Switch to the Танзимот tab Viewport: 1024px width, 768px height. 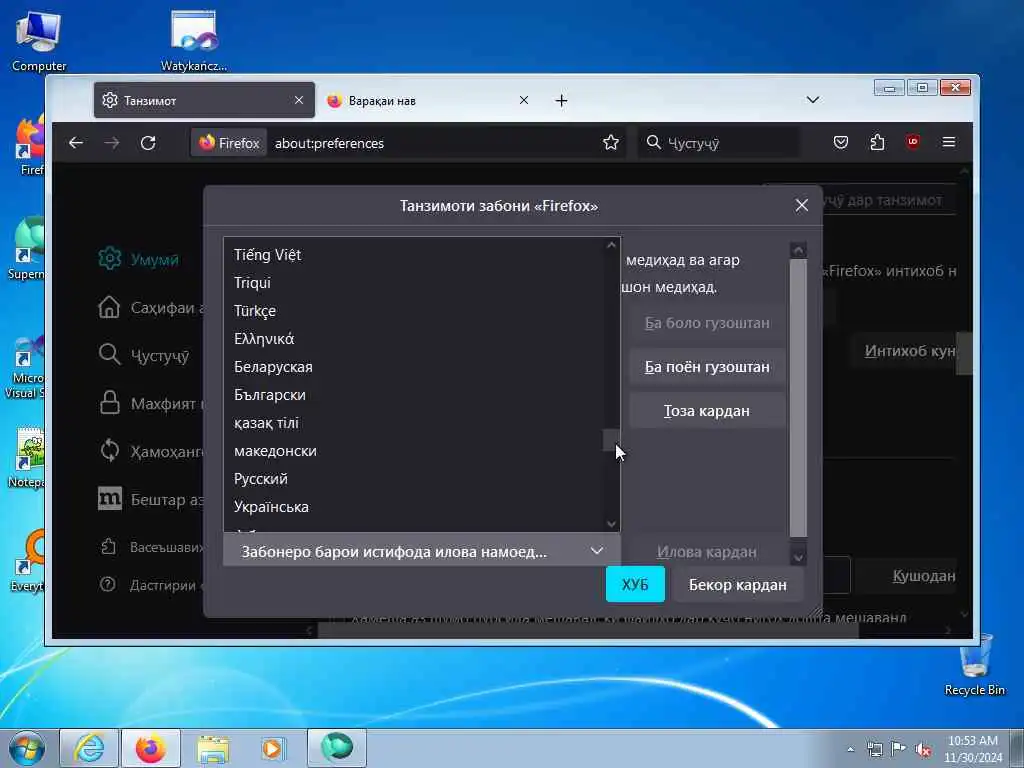point(204,100)
